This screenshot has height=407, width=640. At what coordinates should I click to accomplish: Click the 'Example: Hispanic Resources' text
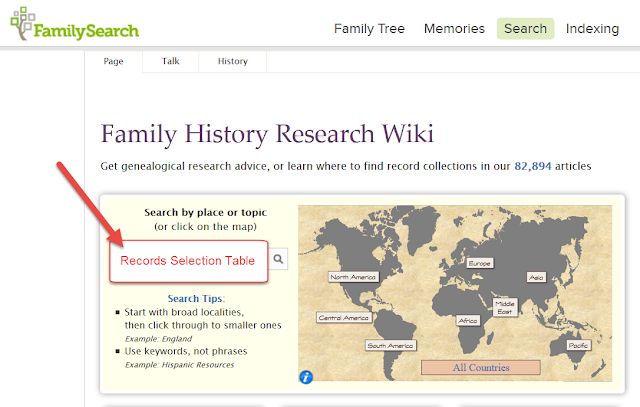point(180,365)
